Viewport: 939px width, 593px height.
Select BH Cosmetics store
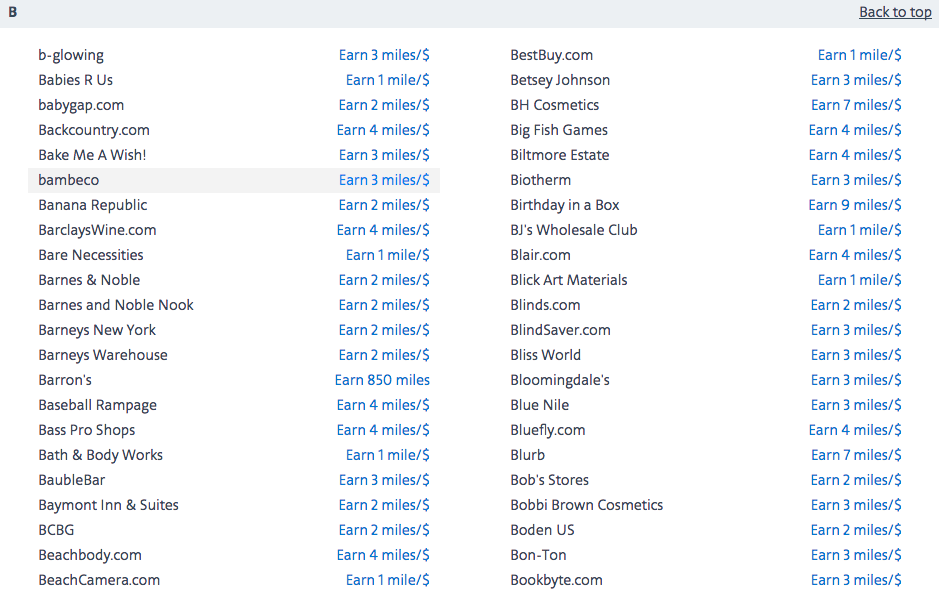pyautogui.click(x=555, y=105)
